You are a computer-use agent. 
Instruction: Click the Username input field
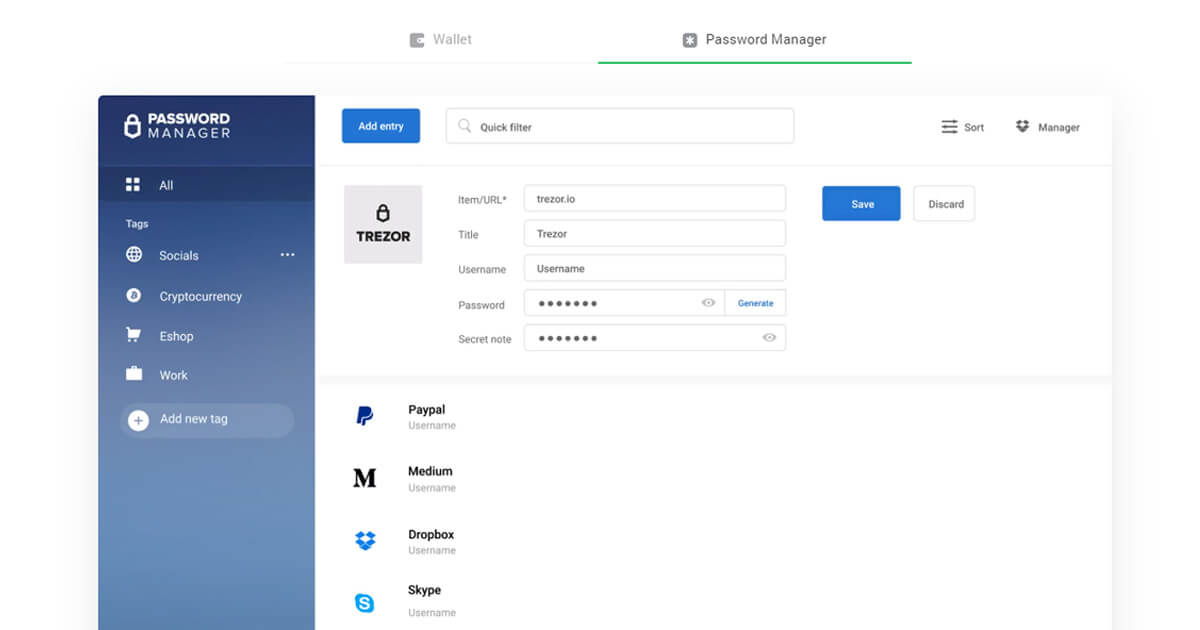(655, 268)
